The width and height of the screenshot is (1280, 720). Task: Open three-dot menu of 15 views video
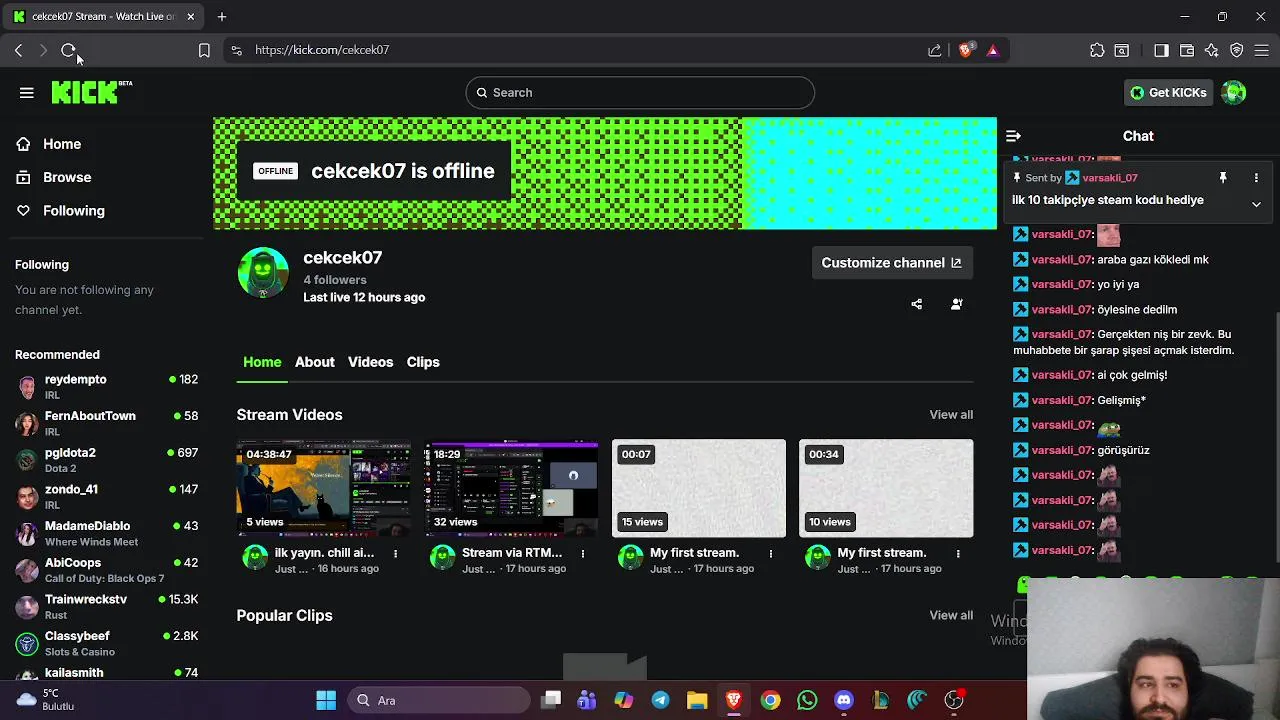(x=770, y=553)
